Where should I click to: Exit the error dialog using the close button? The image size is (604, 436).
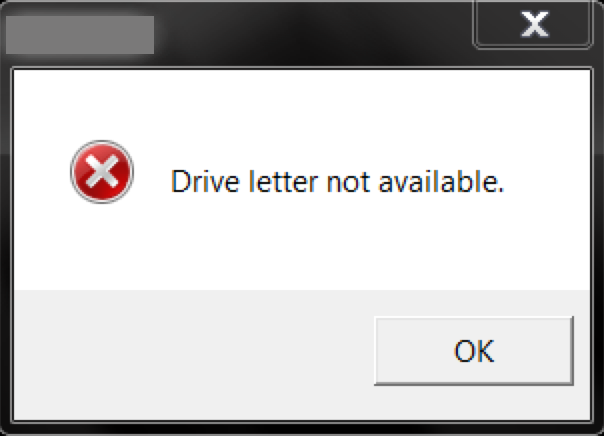[x=534, y=24]
